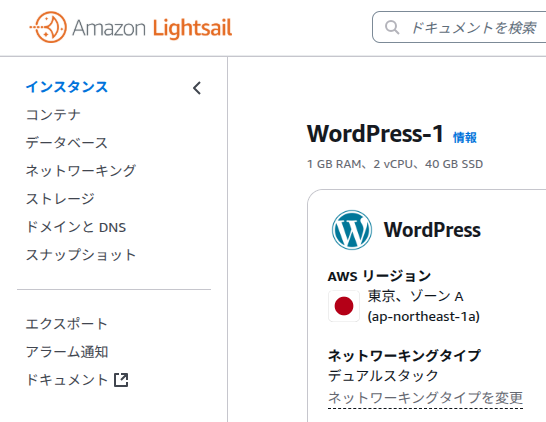Open インスタンス in the sidebar
This screenshot has height=422, width=546.
(67, 87)
